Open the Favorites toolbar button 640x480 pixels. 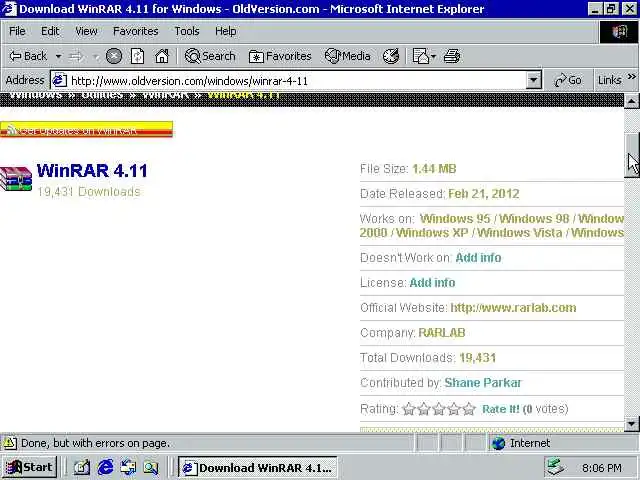[x=280, y=56]
